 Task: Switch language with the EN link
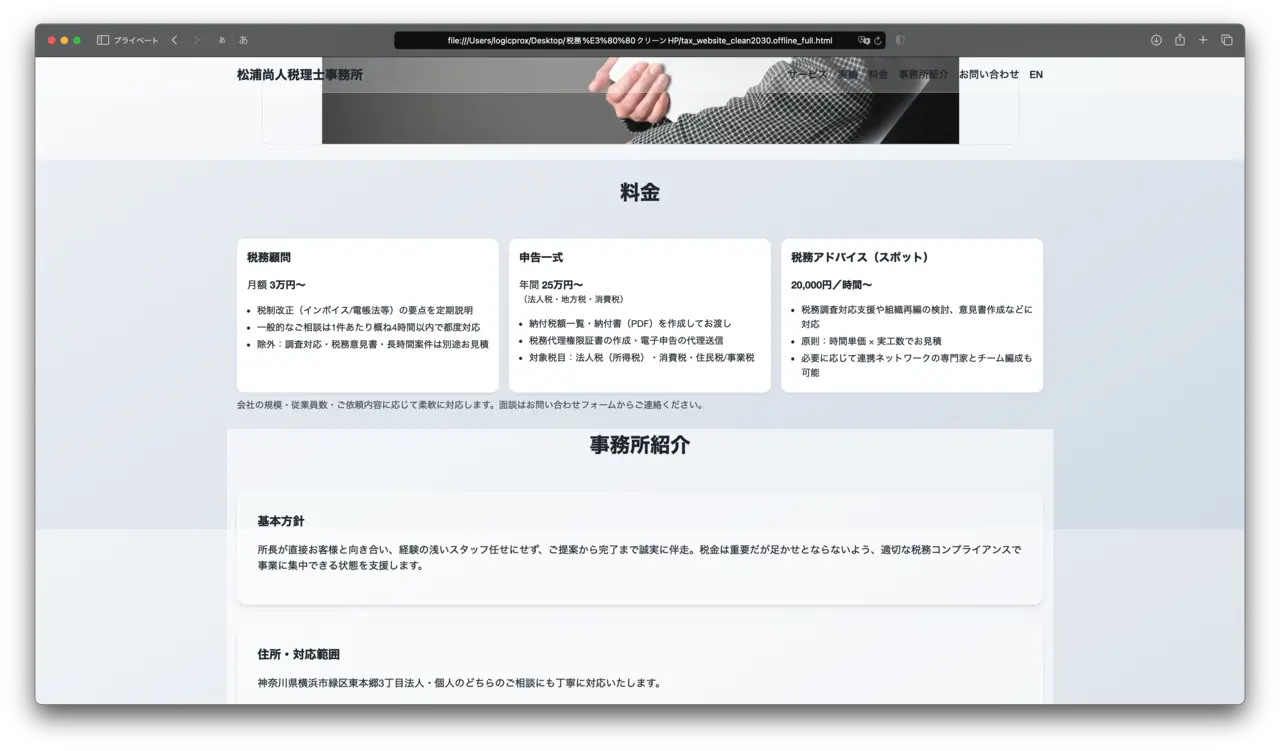(x=1036, y=74)
